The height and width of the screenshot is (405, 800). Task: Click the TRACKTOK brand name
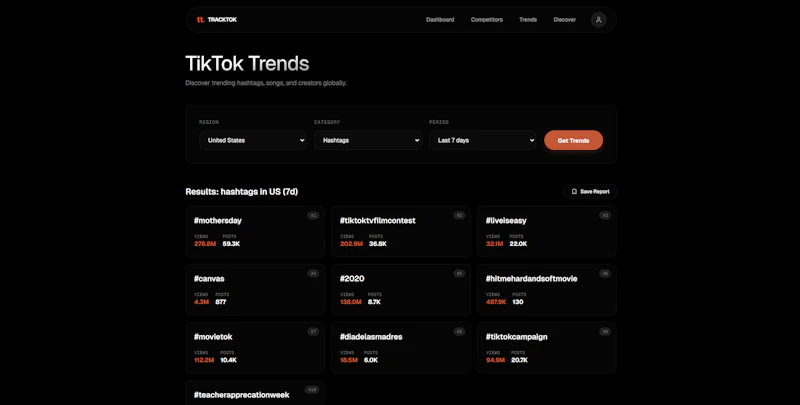point(222,19)
